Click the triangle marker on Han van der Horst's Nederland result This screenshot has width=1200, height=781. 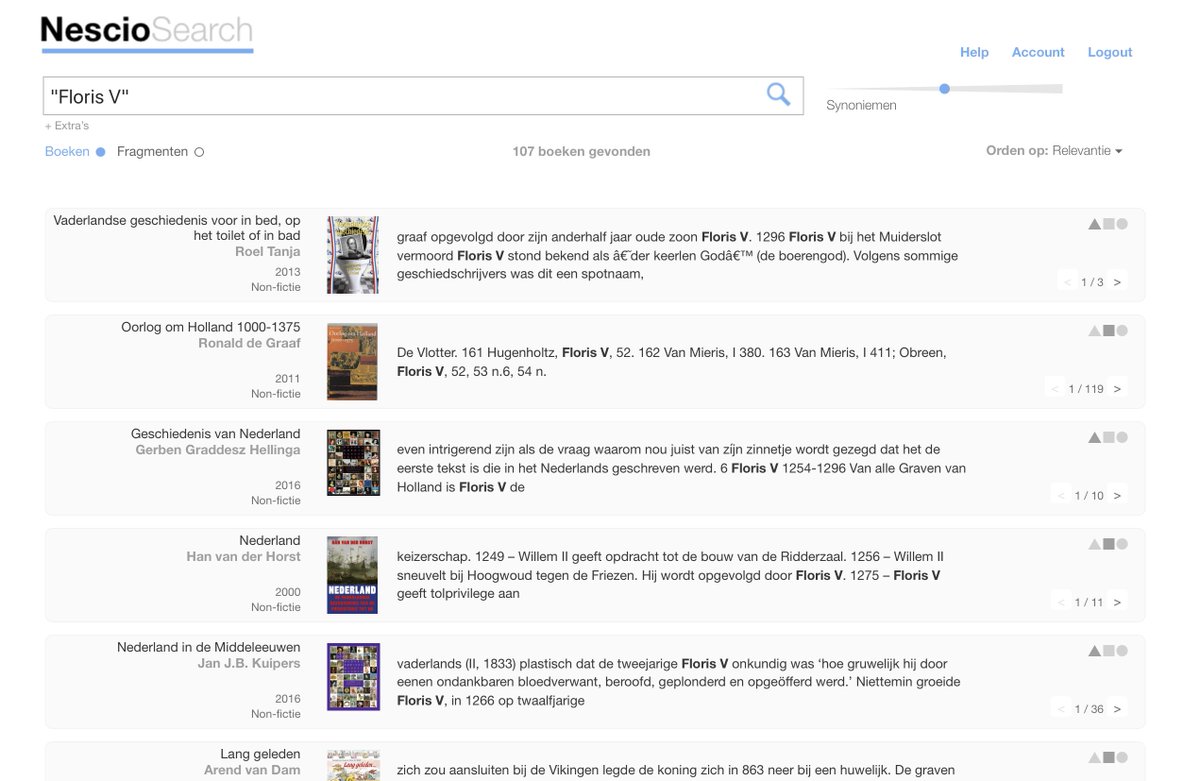point(1094,542)
